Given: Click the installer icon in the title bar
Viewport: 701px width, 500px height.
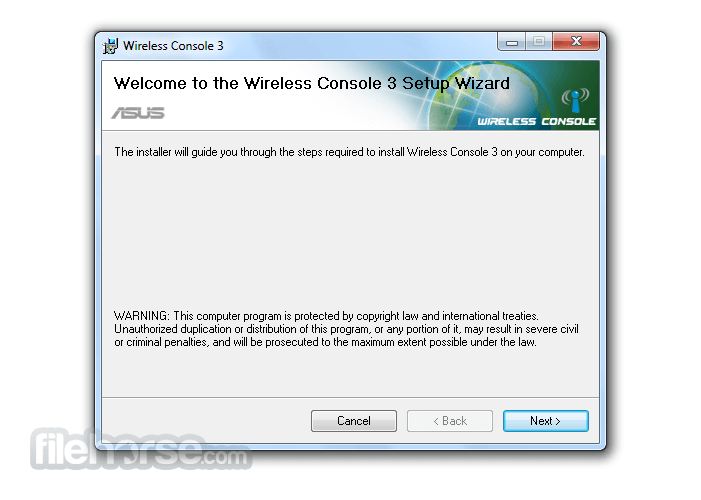Looking at the screenshot, I should pos(110,46).
